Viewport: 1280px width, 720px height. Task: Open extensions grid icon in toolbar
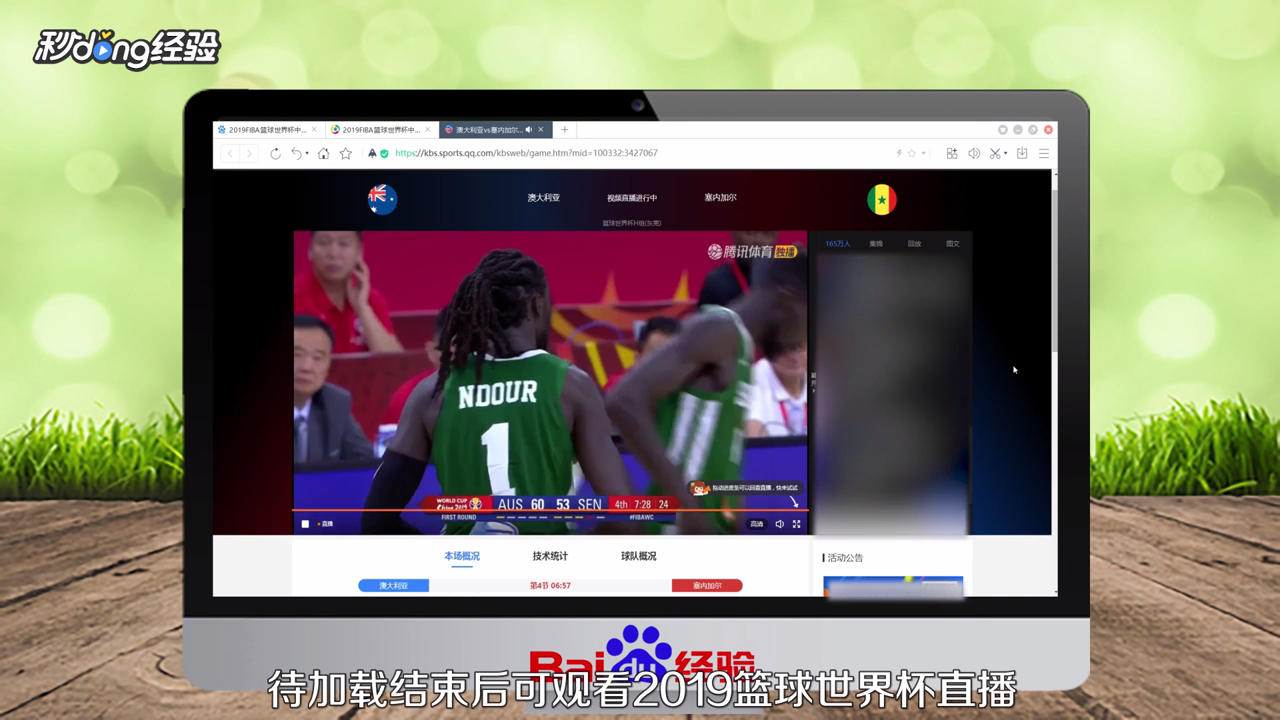coord(951,153)
